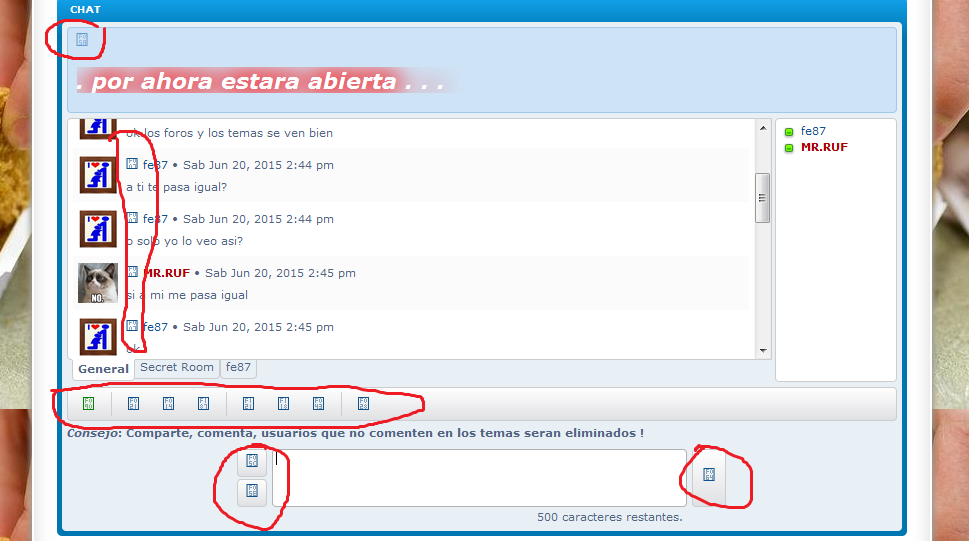Switch to the Secret Room tab

tap(177, 368)
